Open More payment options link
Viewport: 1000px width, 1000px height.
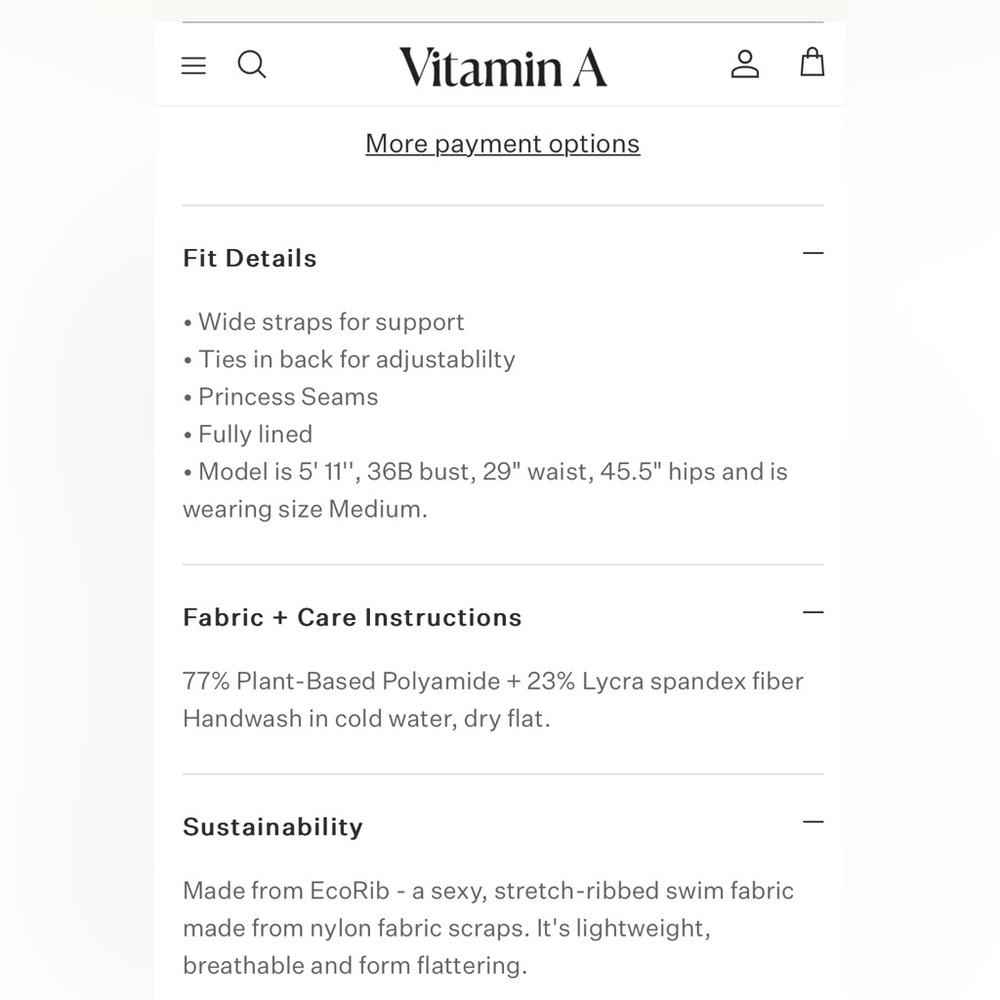point(503,143)
